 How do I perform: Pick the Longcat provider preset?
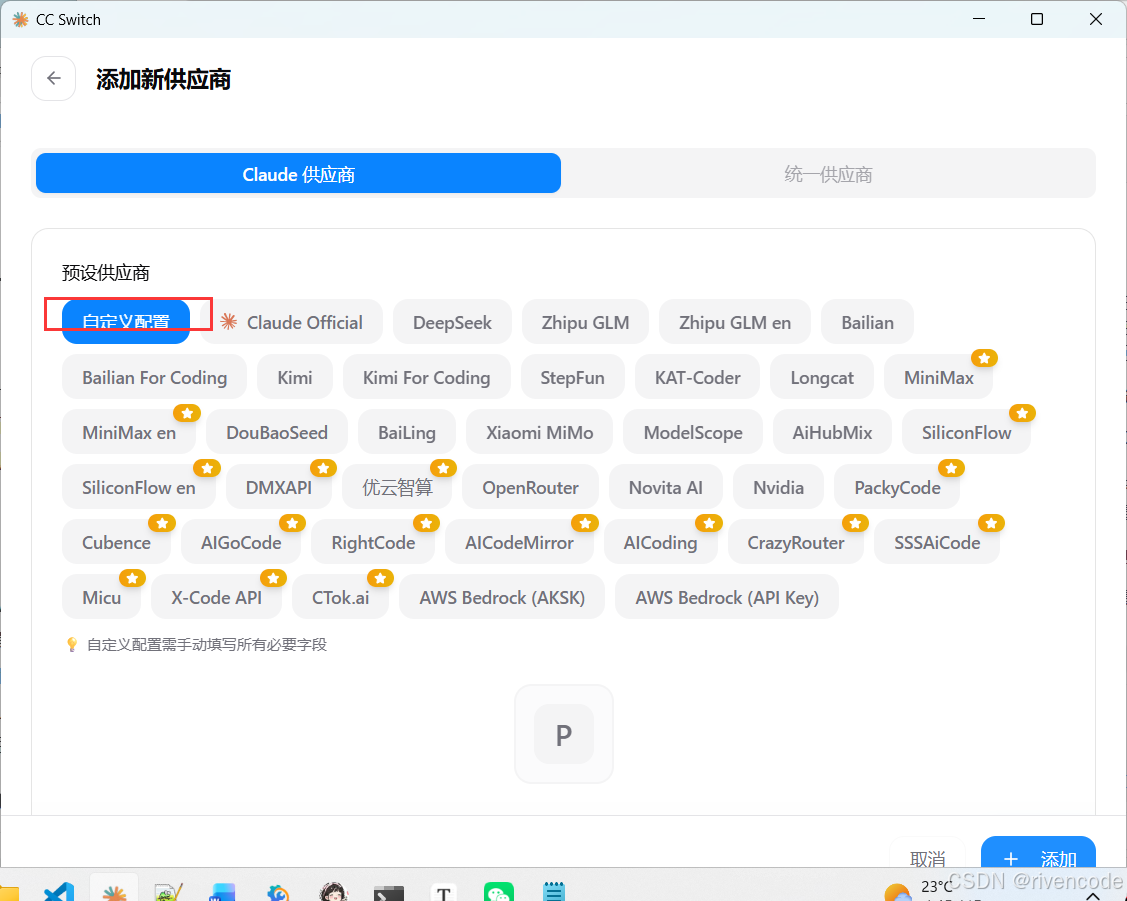point(822,377)
